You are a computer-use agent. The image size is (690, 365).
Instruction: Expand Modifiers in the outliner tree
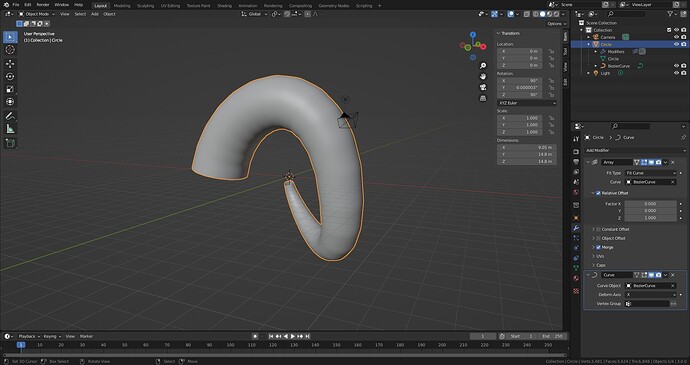tap(596, 52)
